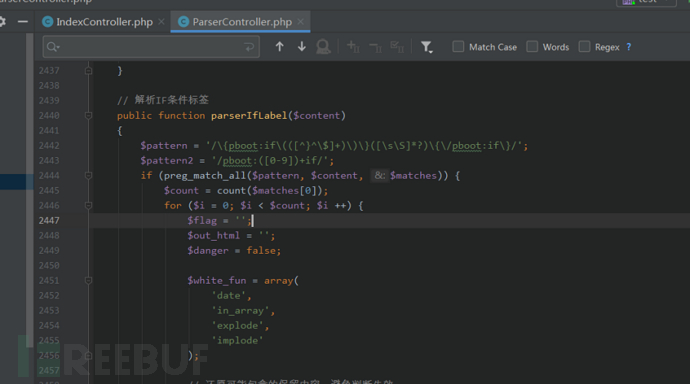Enable the Words checkbox

[x=532, y=47]
